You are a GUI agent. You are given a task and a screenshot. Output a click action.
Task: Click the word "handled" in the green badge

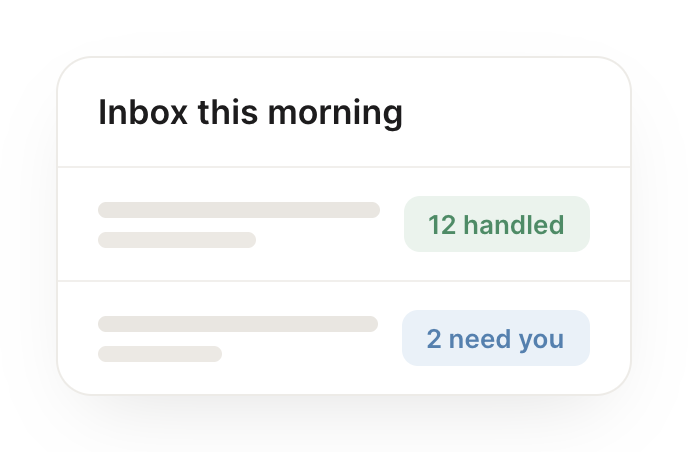click(514, 224)
